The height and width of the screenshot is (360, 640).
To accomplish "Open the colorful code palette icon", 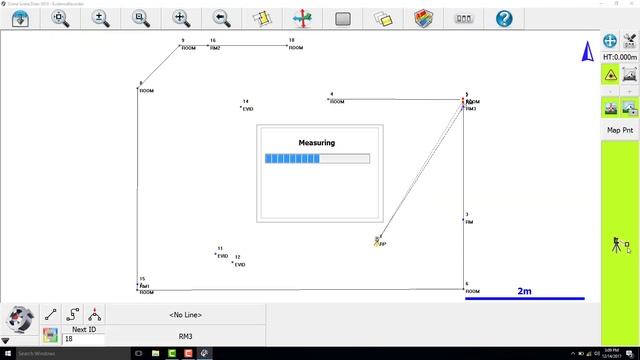I will click(51, 336).
